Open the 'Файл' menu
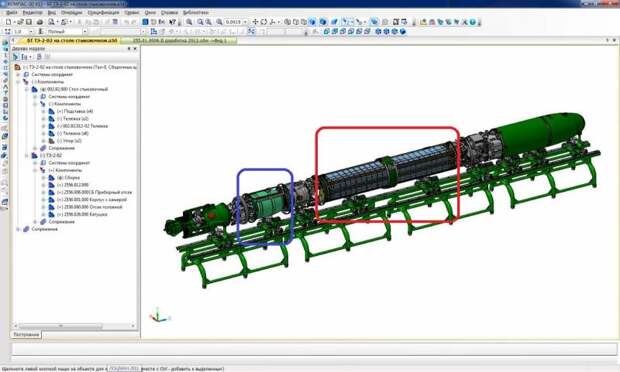Screen dimensions: 620x372 tap(11, 13)
